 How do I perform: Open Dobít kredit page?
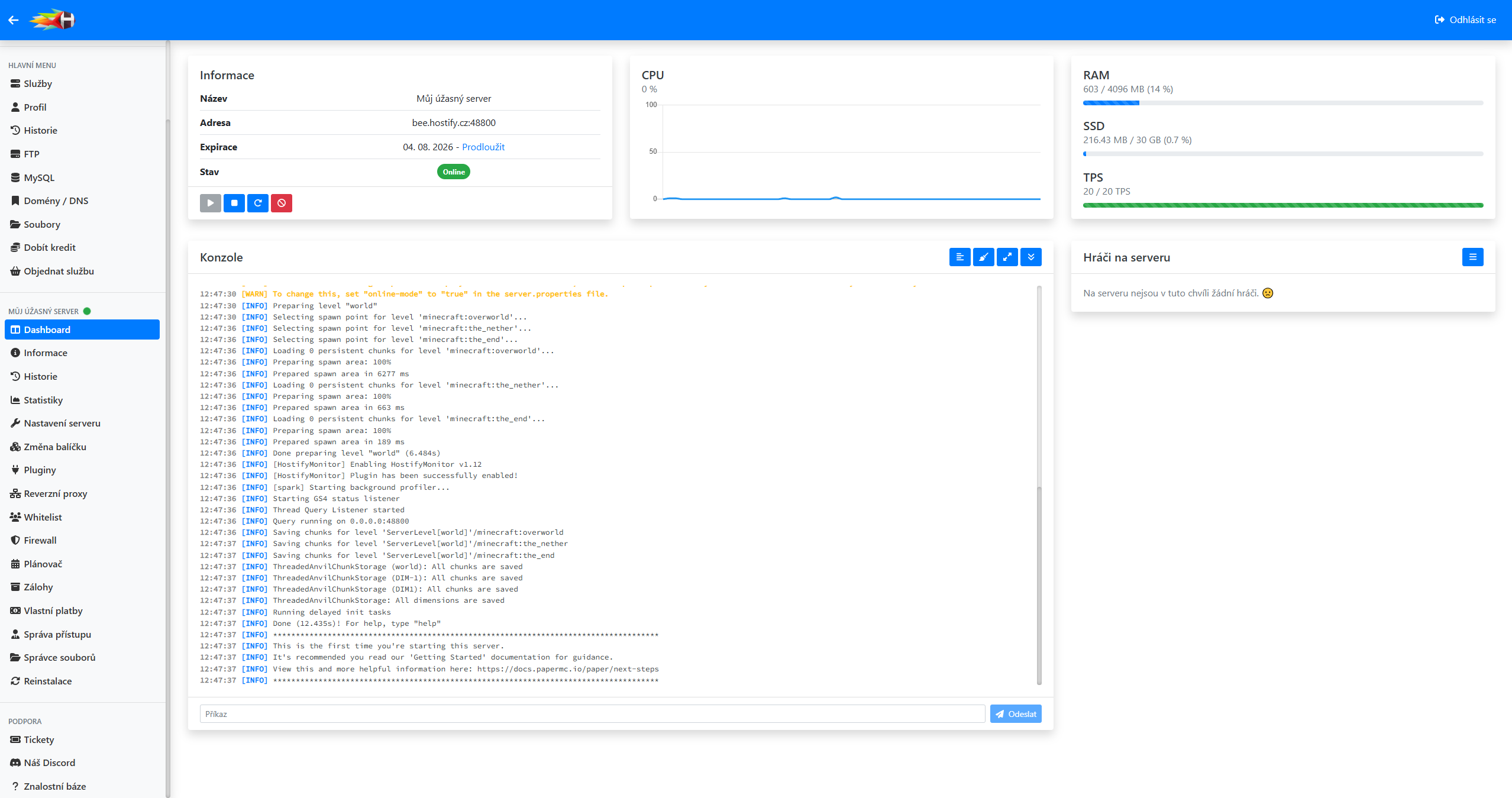point(82,247)
